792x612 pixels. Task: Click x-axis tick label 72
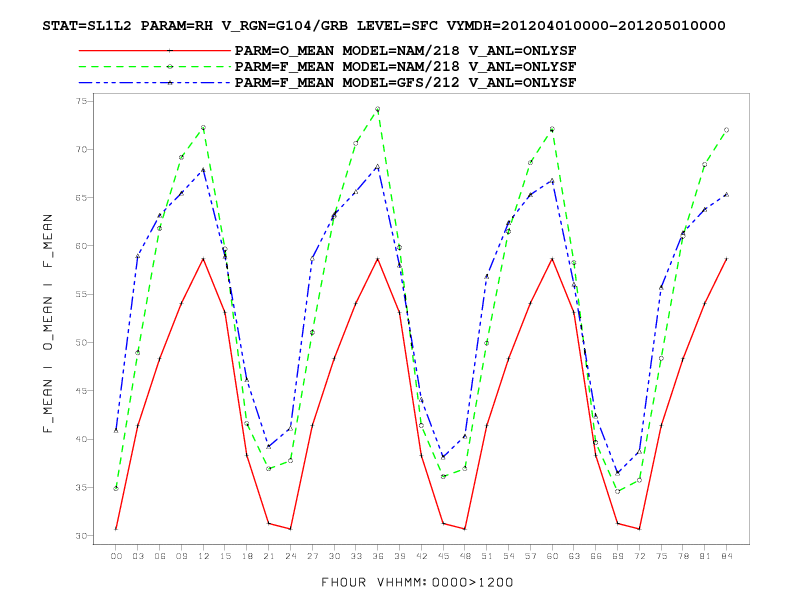coord(639,556)
